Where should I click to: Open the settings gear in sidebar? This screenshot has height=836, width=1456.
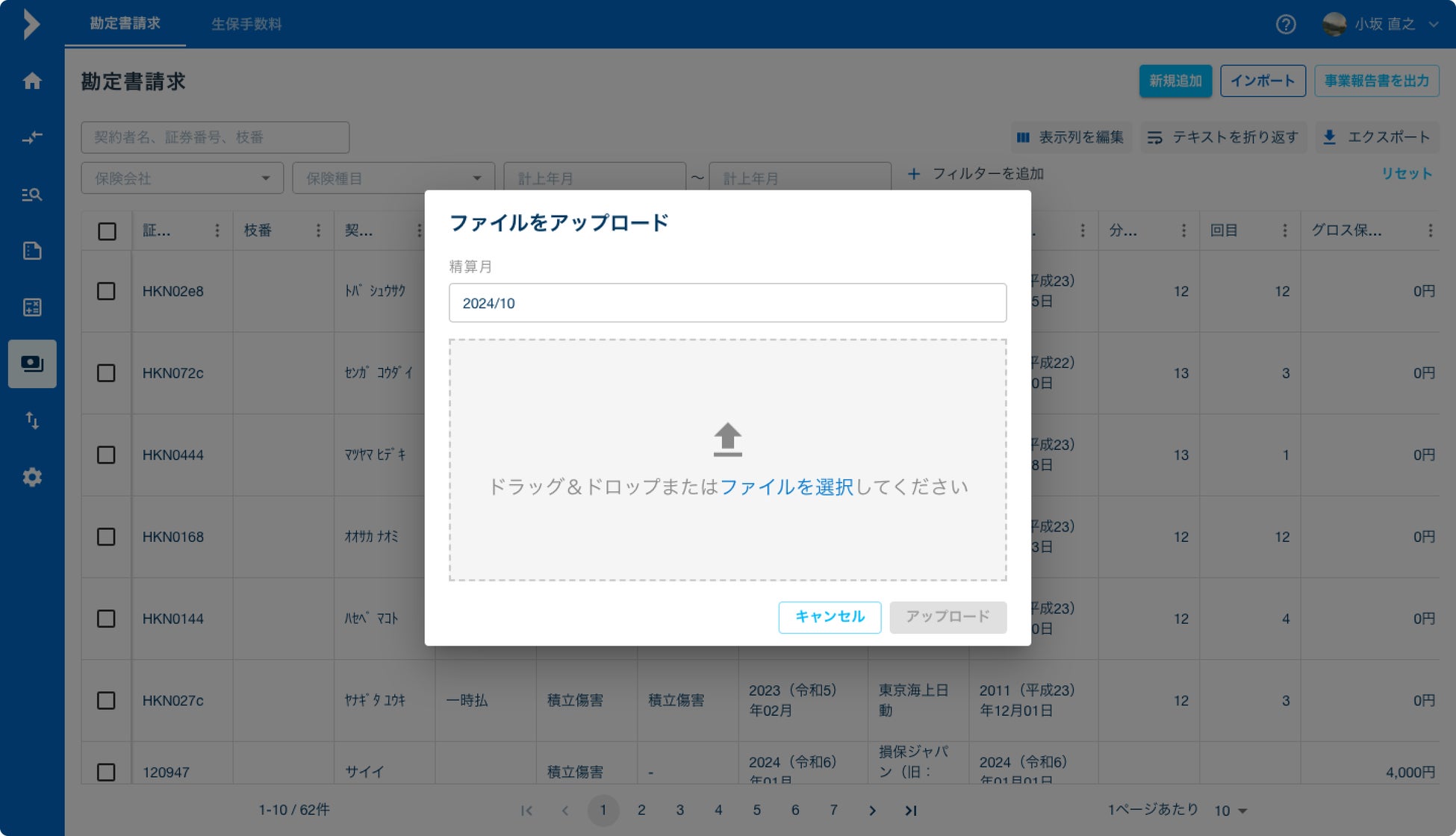point(32,477)
